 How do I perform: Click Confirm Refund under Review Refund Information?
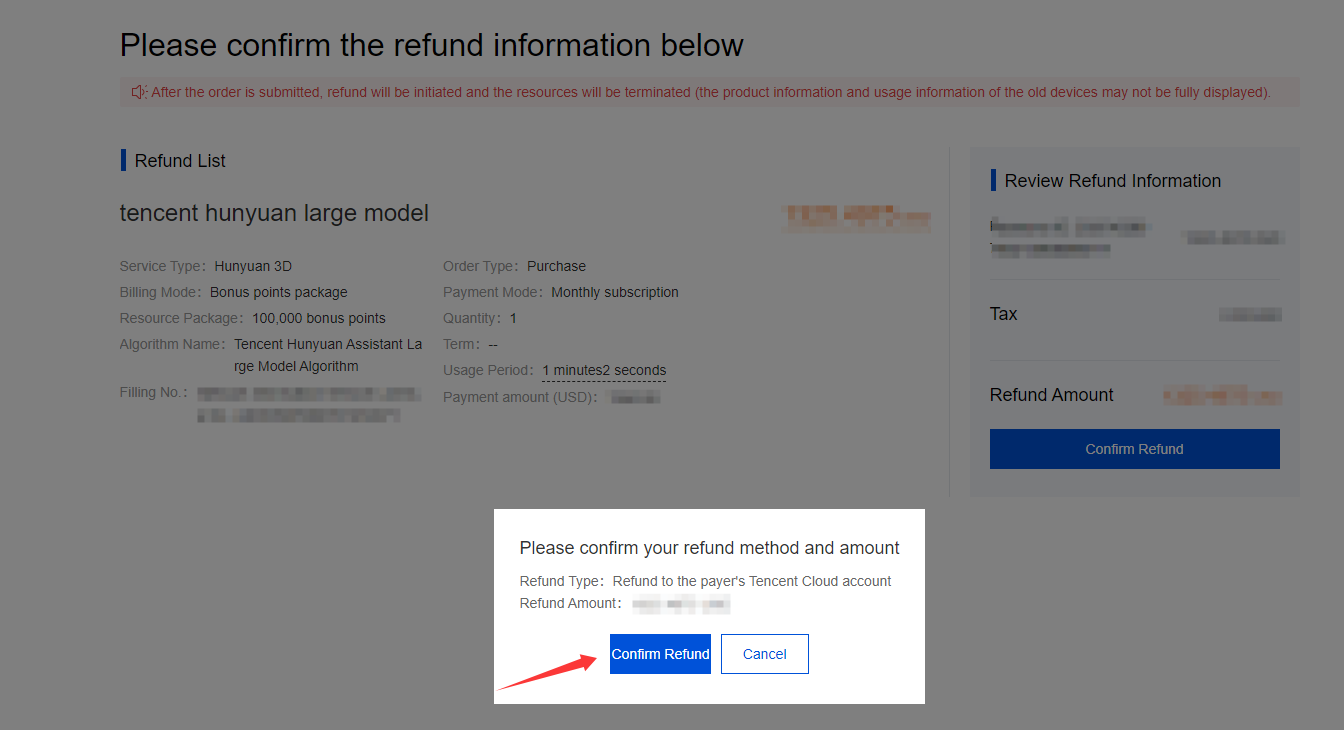1134,448
